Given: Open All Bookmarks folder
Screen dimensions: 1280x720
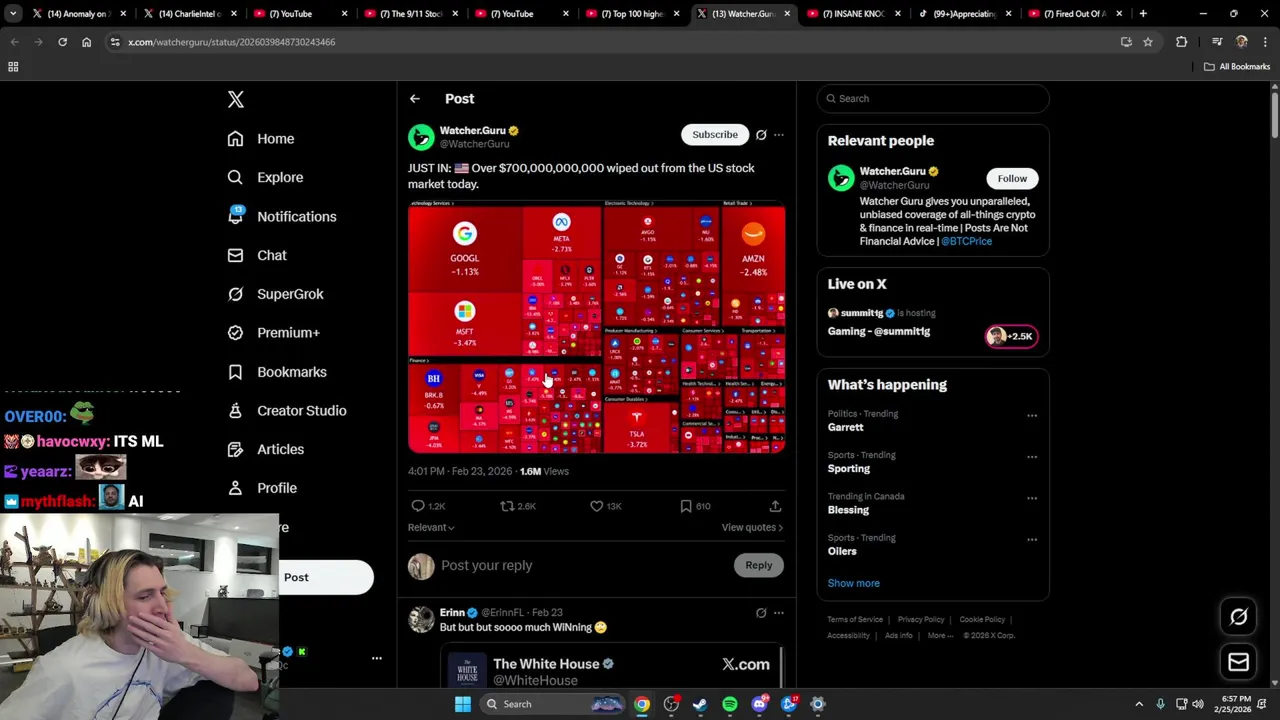Looking at the screenshot, I should click(x=1237, y=67).
